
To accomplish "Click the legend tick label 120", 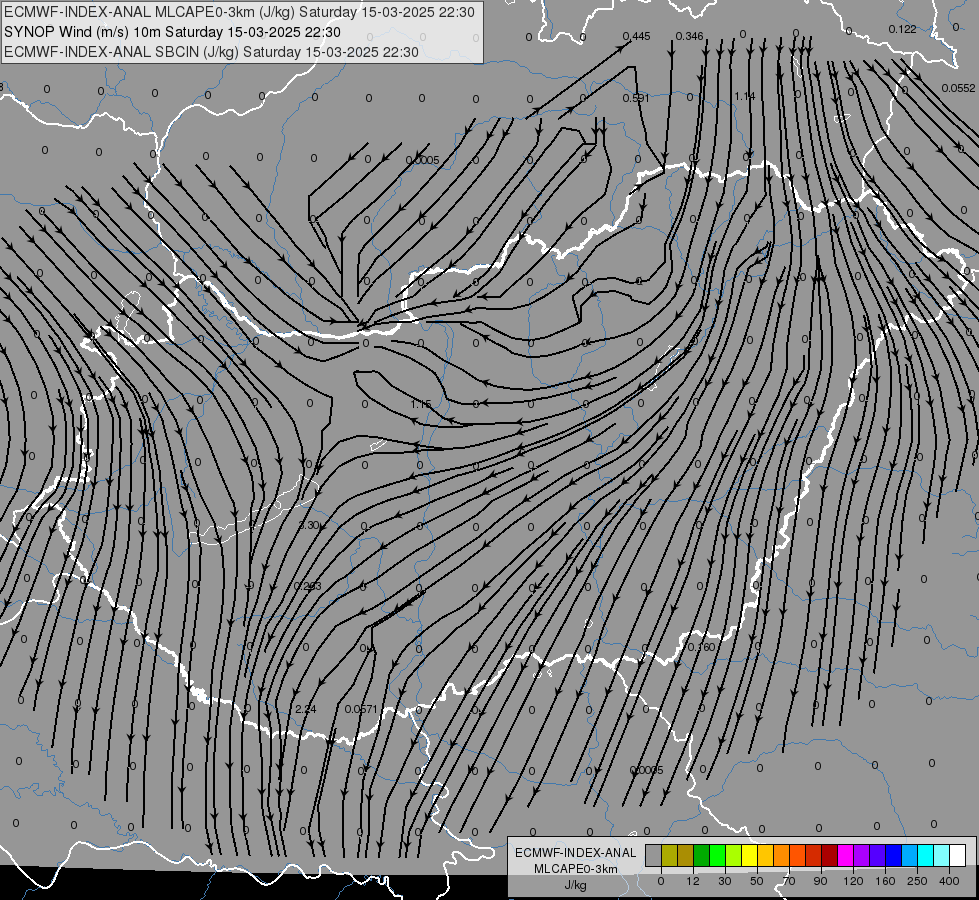I will pos(854,881).
